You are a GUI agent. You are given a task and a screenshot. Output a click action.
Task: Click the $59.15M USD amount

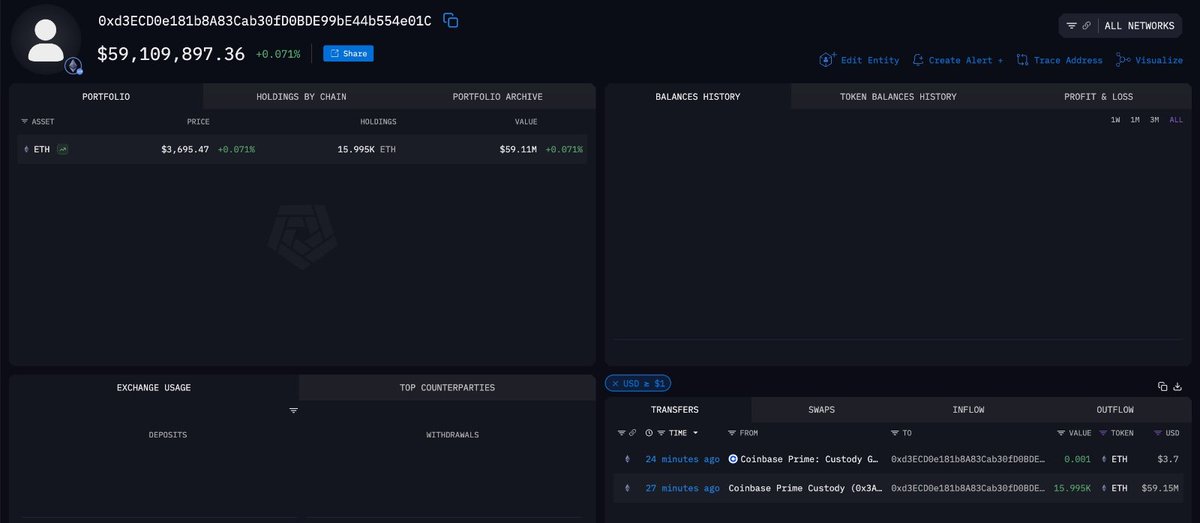click(1161, 489)
